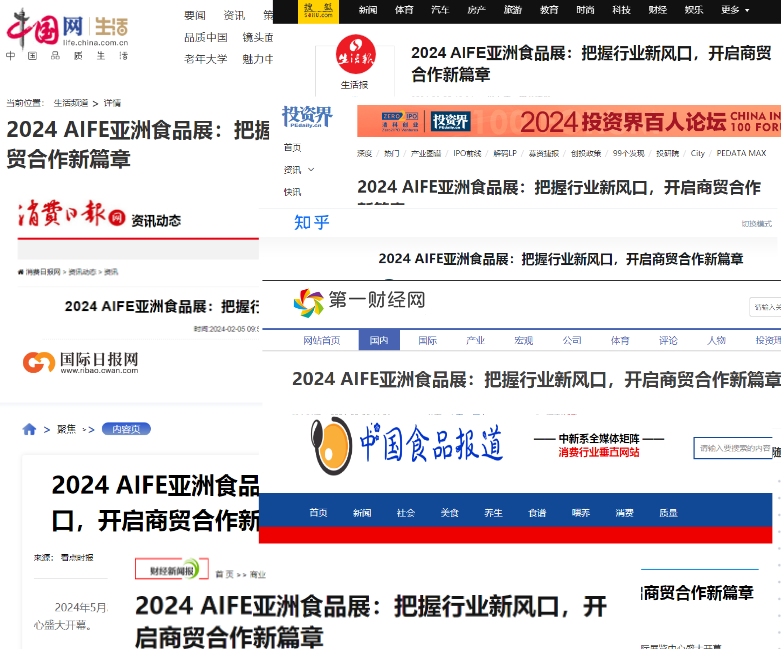Image resolution: width=781 pixels, height=649 pixels.
Task: Expand the 更多 dropdown in Sohu nav
Action: pyautogui.click(x=735, y=10)
